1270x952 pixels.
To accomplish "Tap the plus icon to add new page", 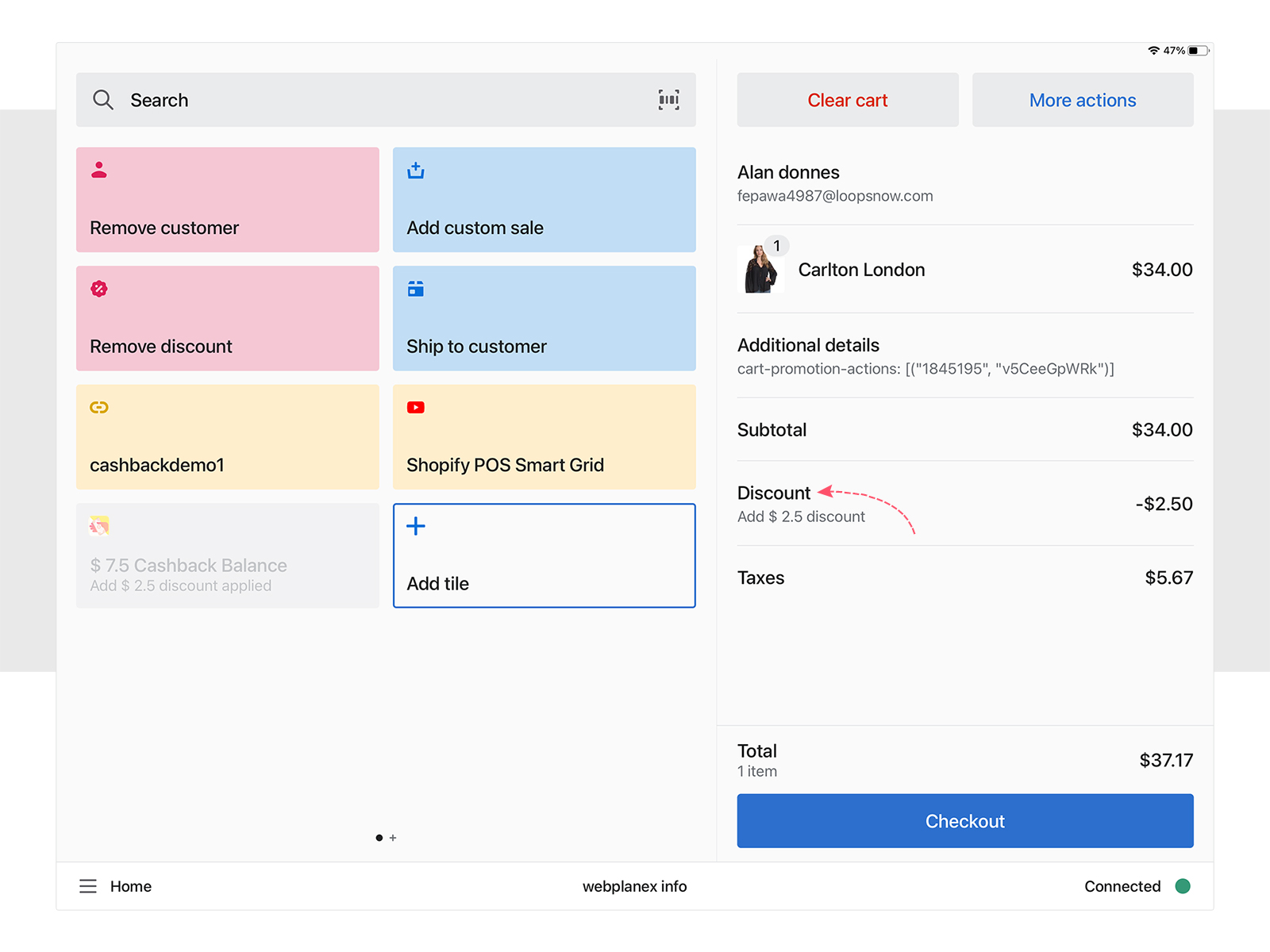I will point(393,838).
